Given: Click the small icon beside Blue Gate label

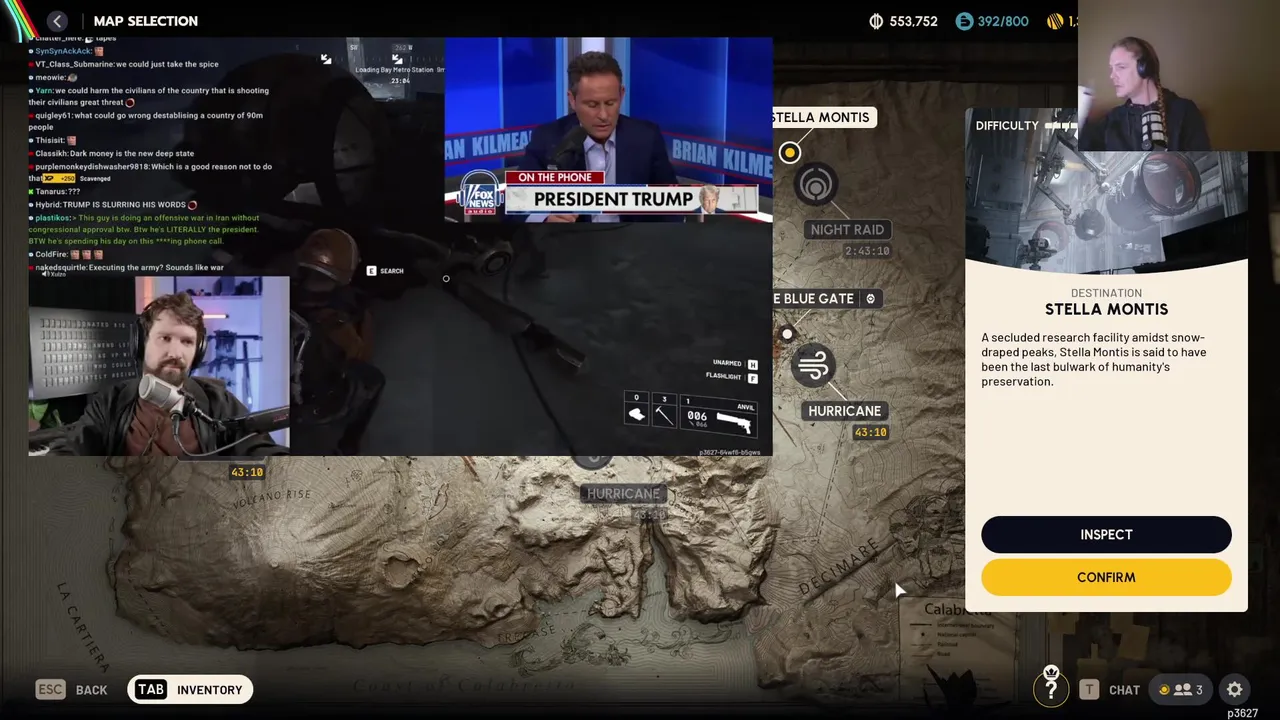Looking at the screenshot, I should pos(870,298).
